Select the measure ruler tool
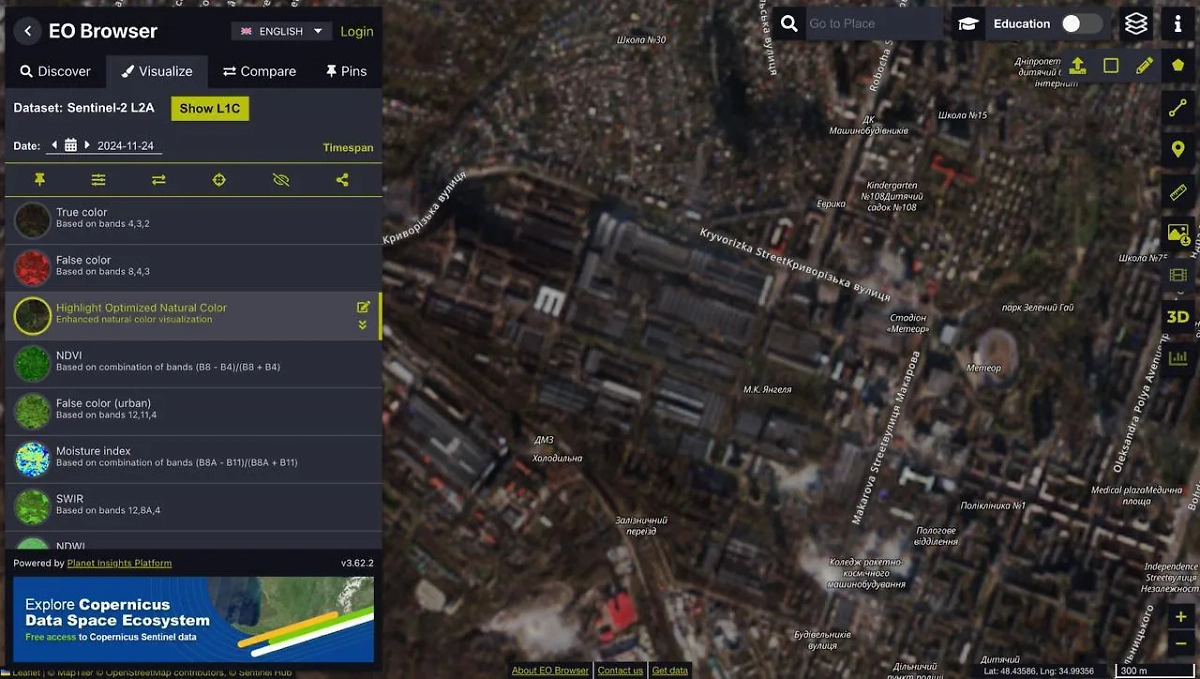 pyautogui.click(x=1178, y=192)
